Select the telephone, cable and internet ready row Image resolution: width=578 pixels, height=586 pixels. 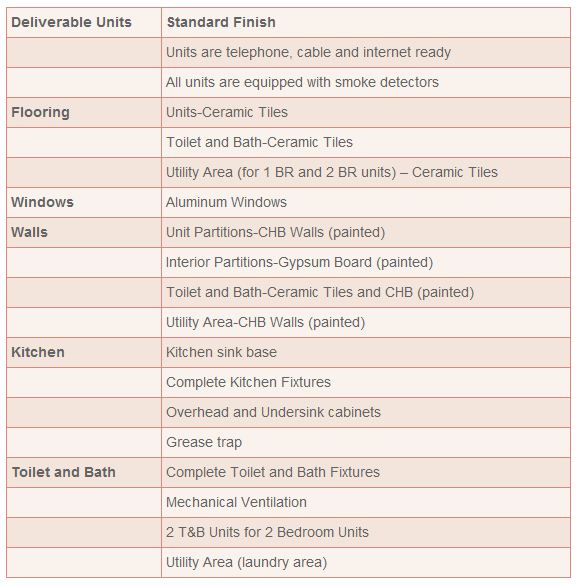pos(288,53)
